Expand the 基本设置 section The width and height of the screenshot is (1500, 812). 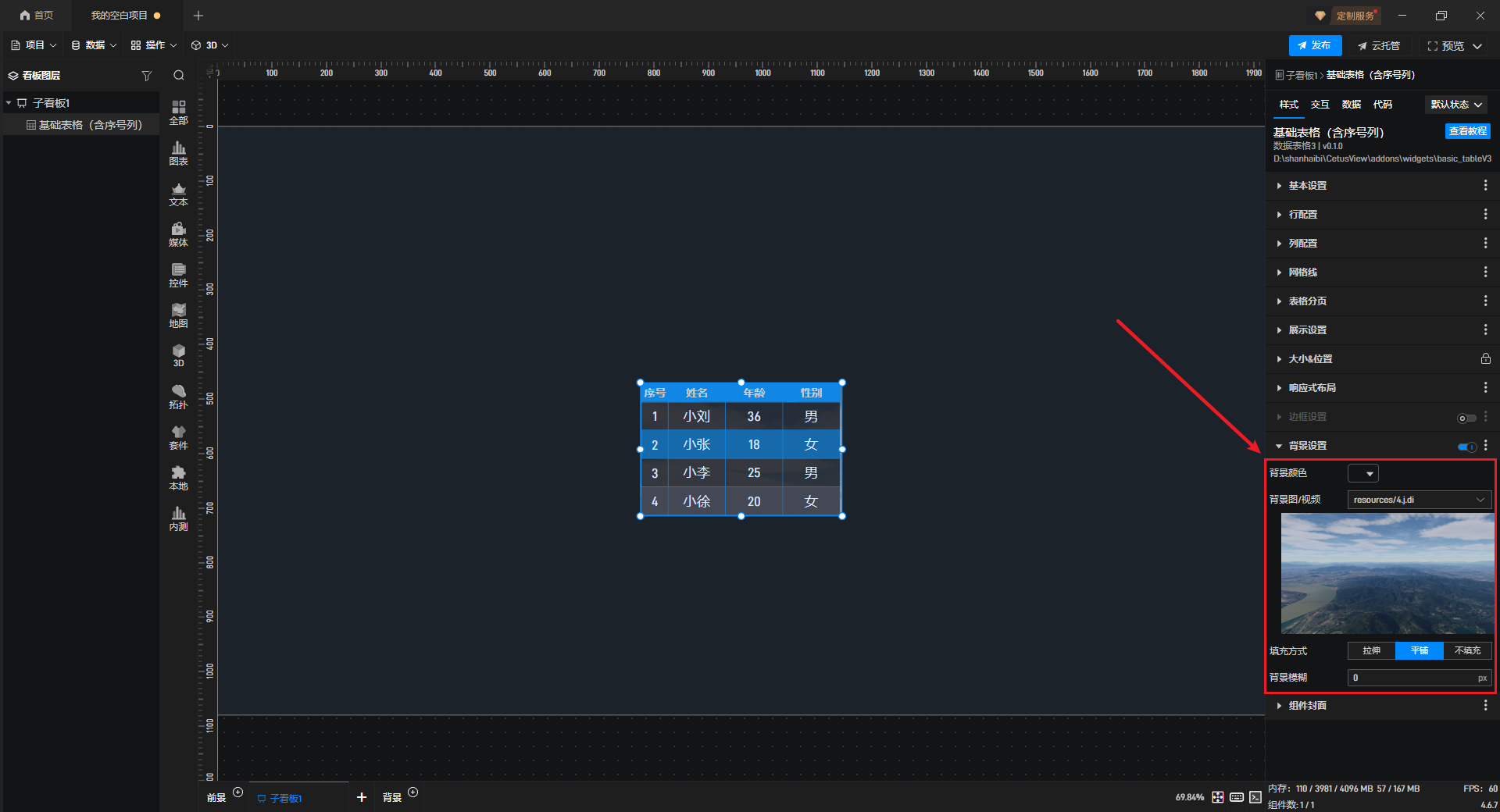[x=1308, y=186]
